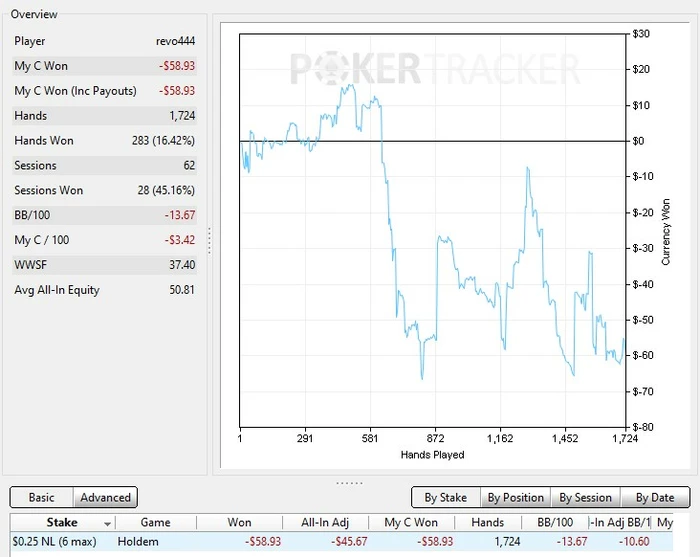Sort table by Hands column header
Image resolution: width=700 pixels, height=557 pixels.
click(488, 522)
